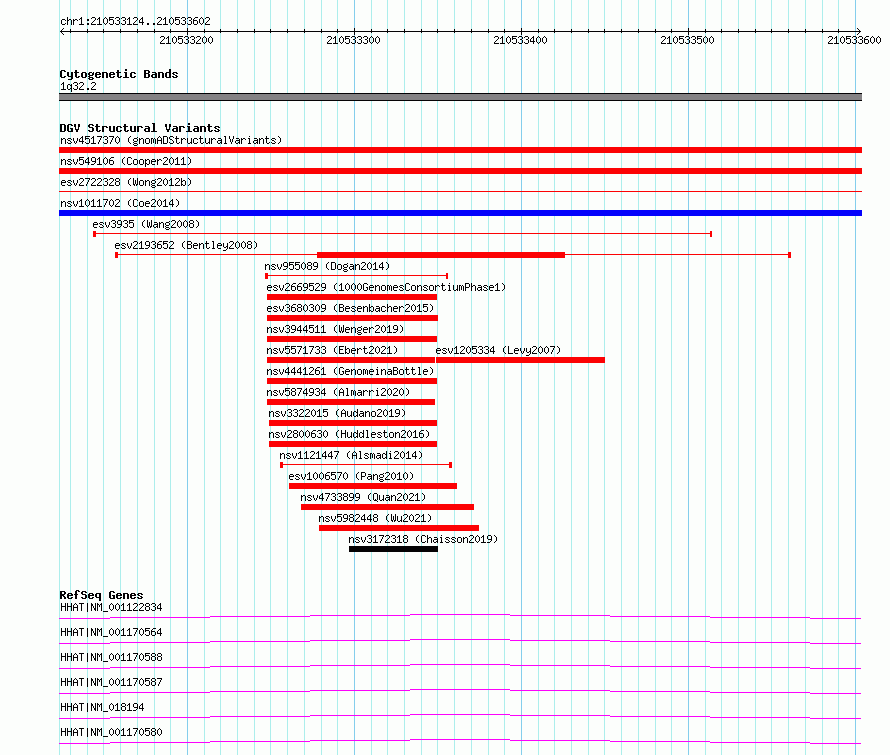Click the esv2722328 (Wong2012b) label
Image resolution: width=890 pixels, height=755 pixels.
point(126,182)
